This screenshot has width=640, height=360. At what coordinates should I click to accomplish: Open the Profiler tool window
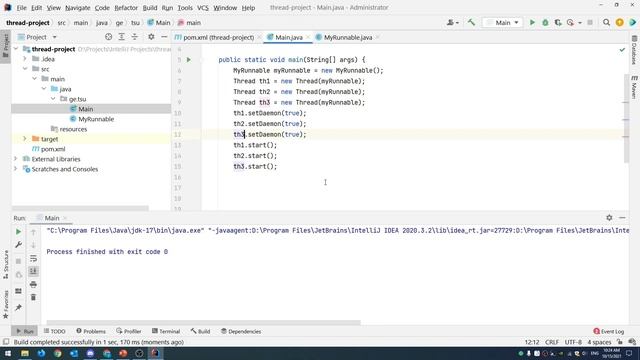(x=129, y=331)
